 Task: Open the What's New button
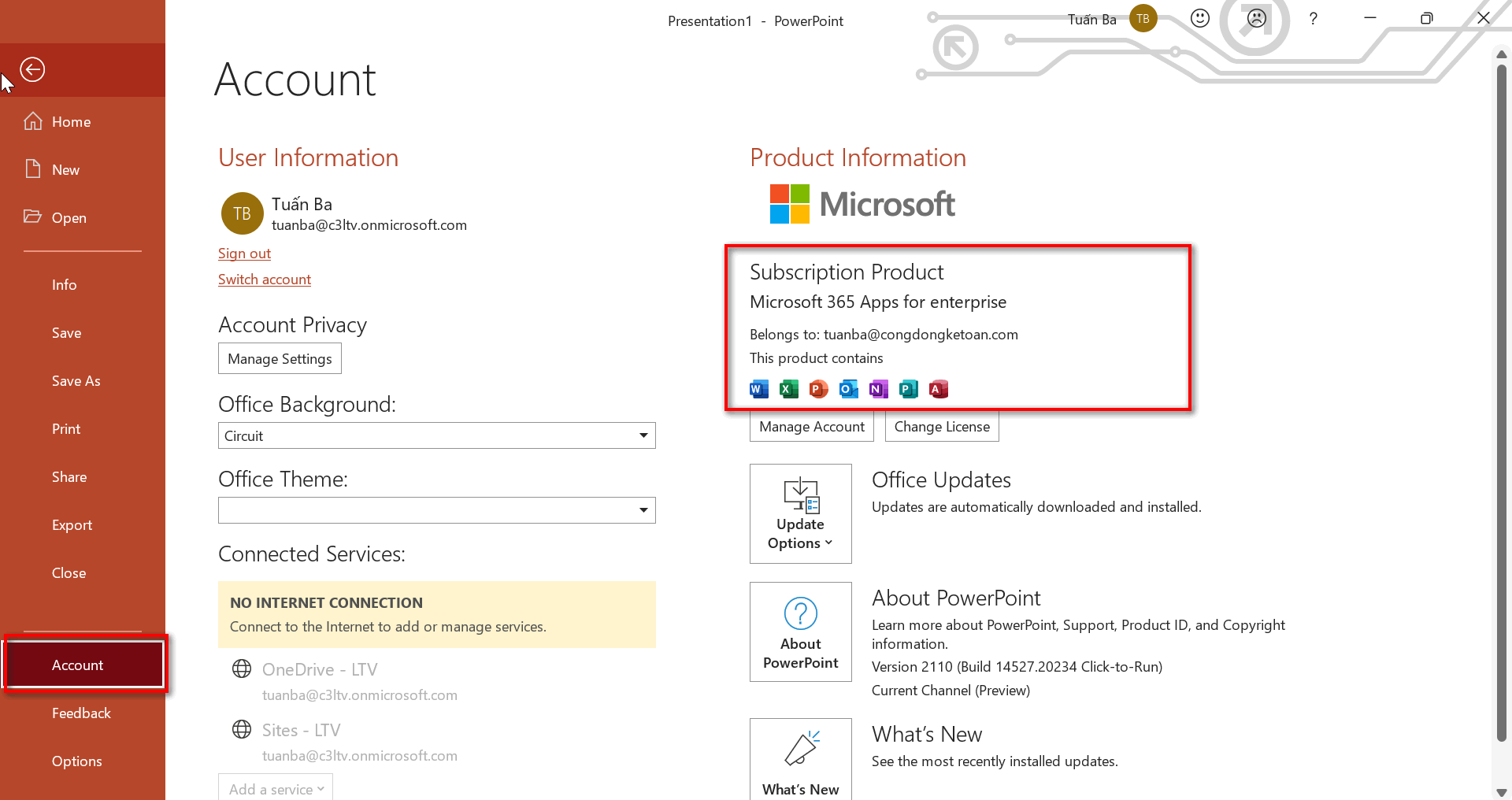(801, 759)
